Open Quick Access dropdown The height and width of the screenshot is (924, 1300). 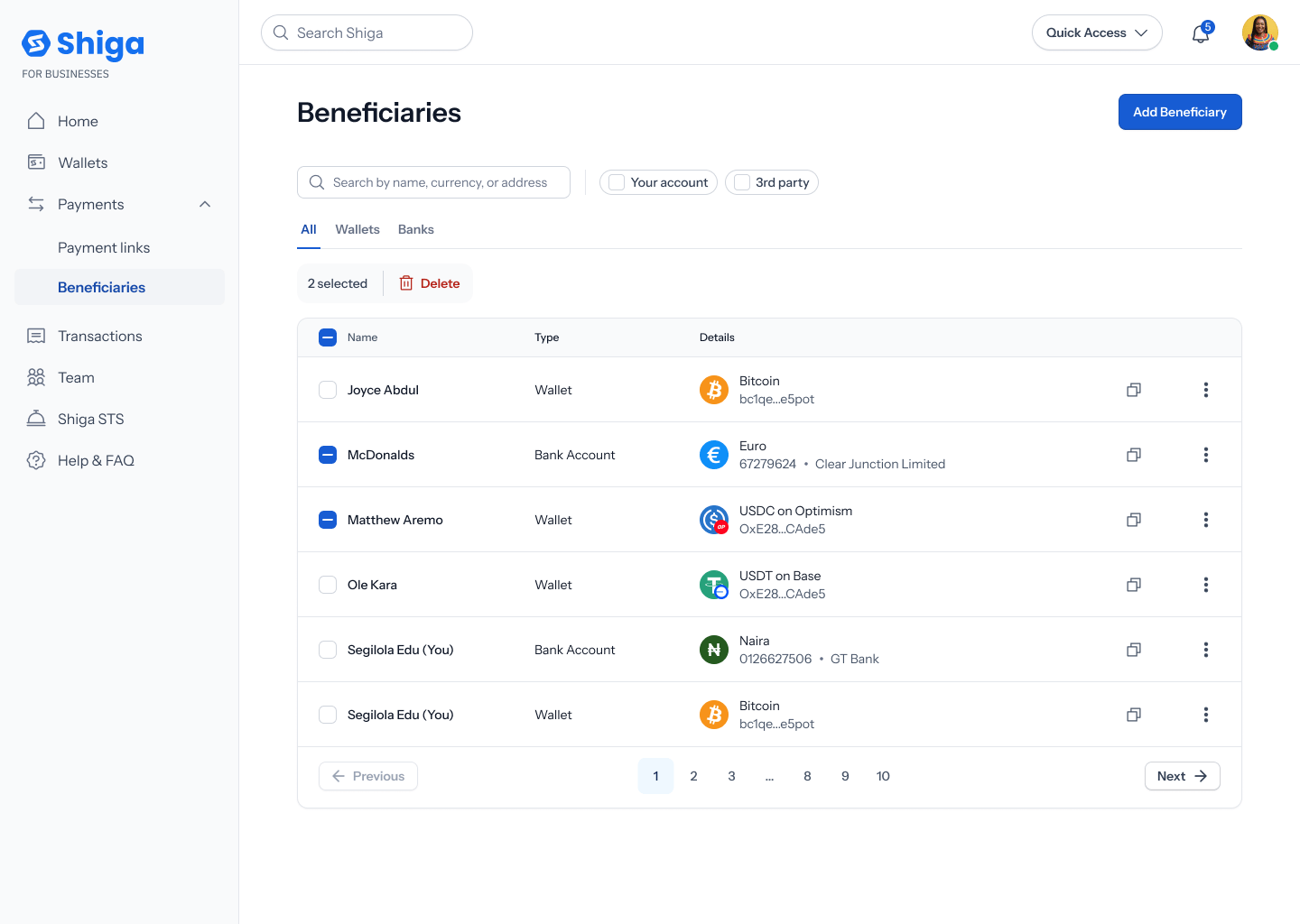[x=1097, y=32]
